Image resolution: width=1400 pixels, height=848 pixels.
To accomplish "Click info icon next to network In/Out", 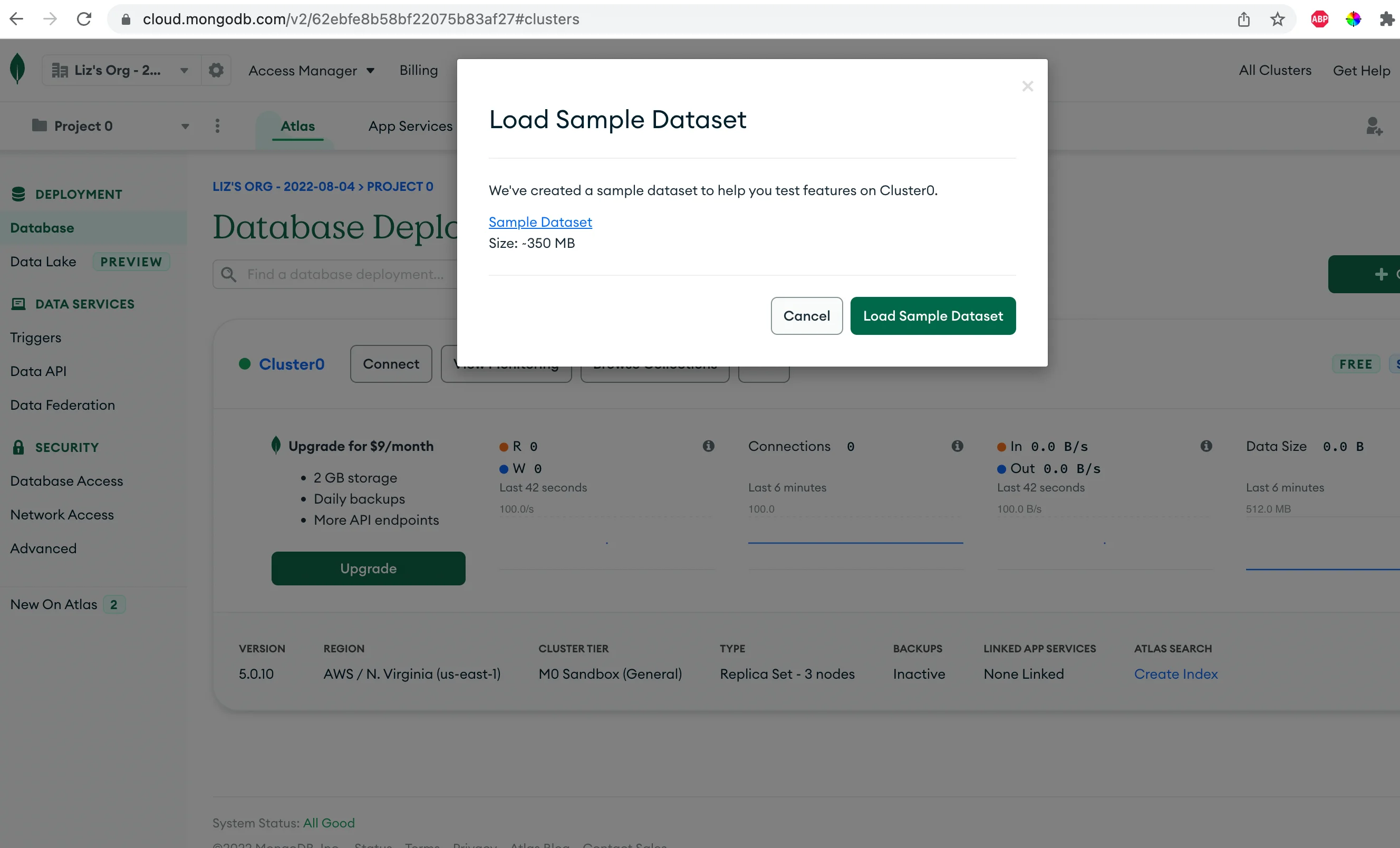I will [1205, 446].
